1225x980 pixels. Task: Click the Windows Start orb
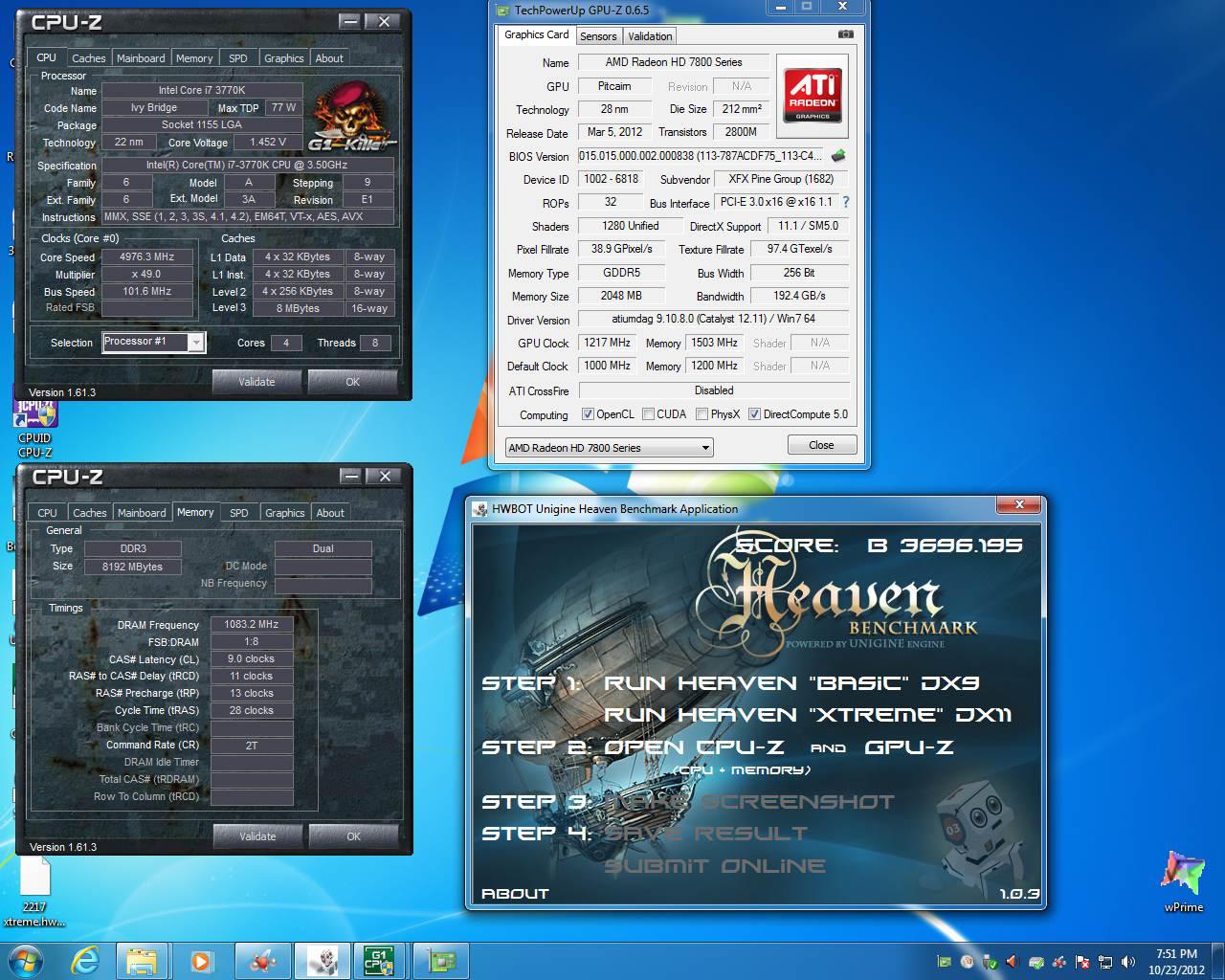27,961
